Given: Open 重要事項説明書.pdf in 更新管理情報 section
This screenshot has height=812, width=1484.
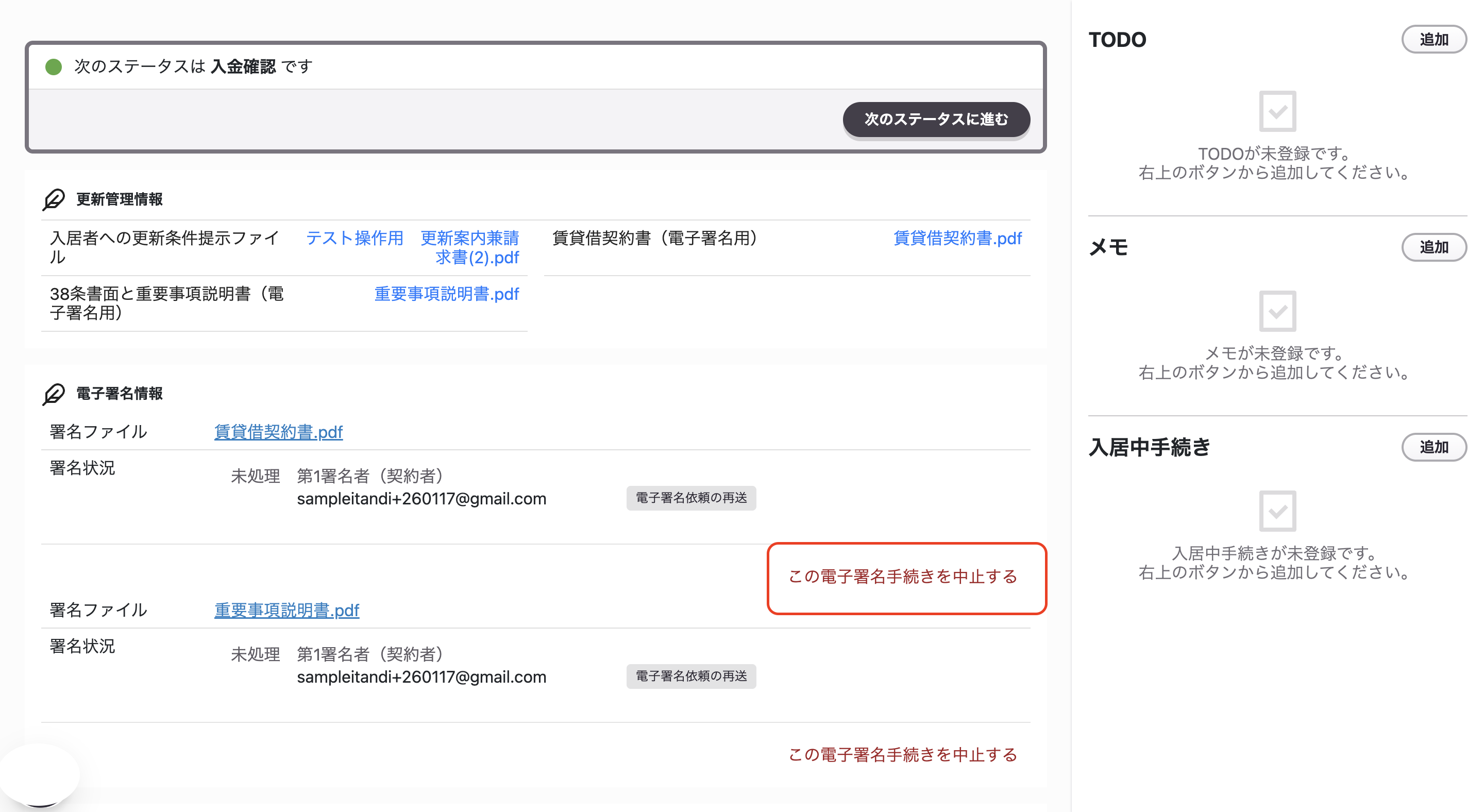Looking at the screenshot, I should coord(446,294).
